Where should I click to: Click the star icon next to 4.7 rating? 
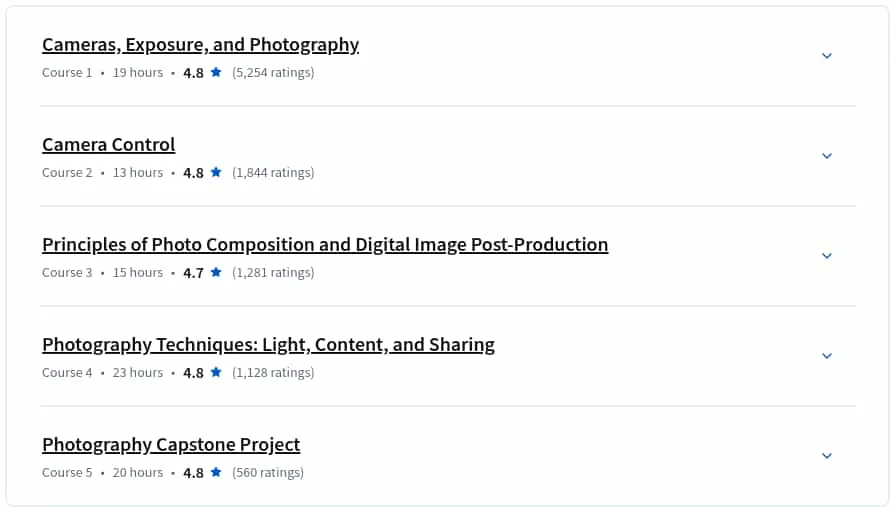click(x=216, y=272)
